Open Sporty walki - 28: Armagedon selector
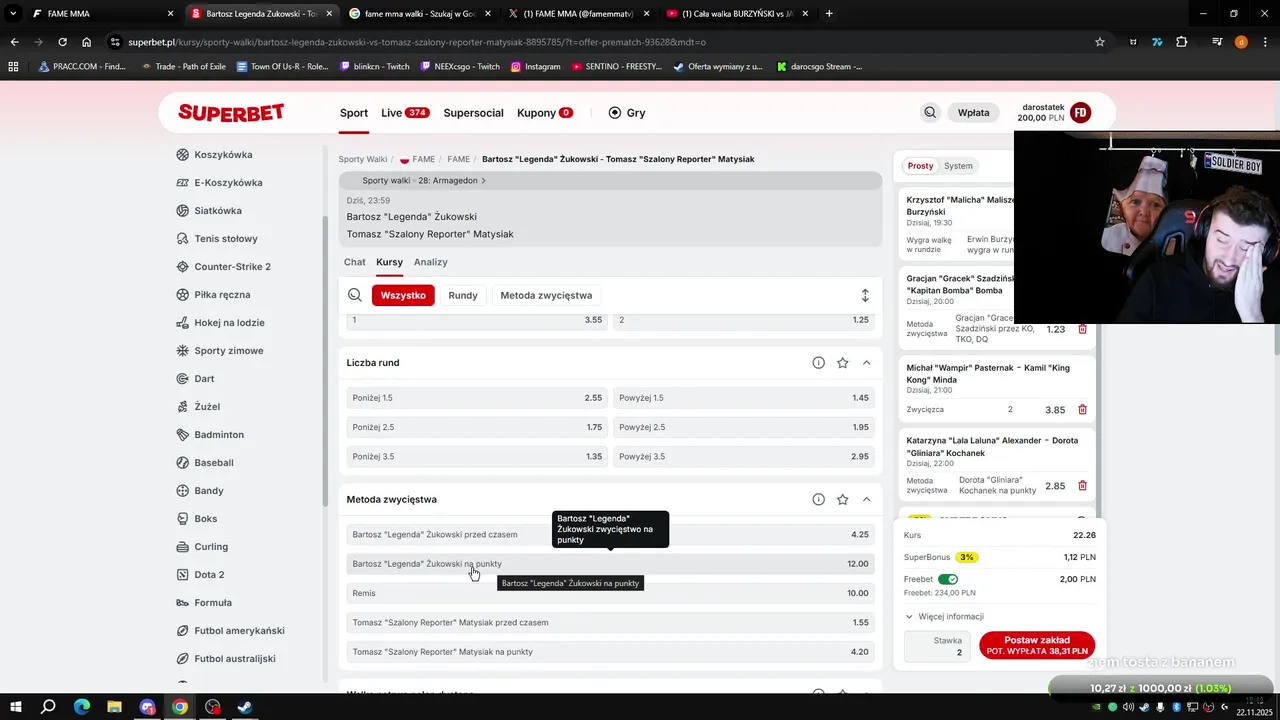The image size is (1280, 720). (424, 181)
